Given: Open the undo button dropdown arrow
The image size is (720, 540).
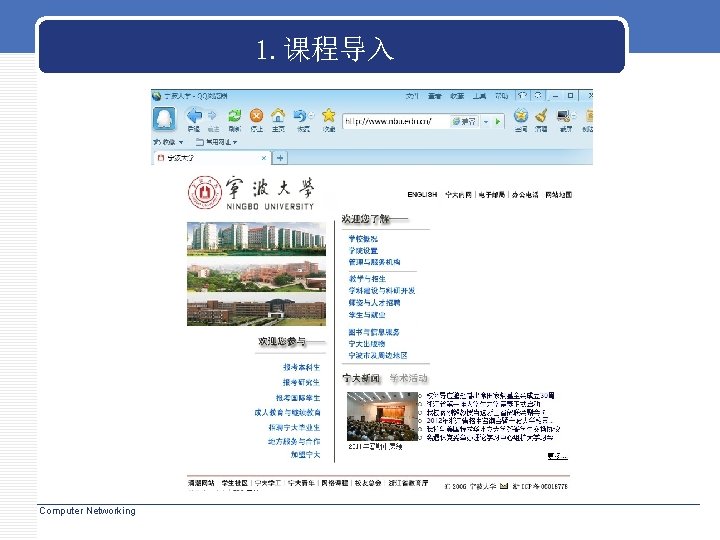Looking at the screenshot, I should pos(311,115).
